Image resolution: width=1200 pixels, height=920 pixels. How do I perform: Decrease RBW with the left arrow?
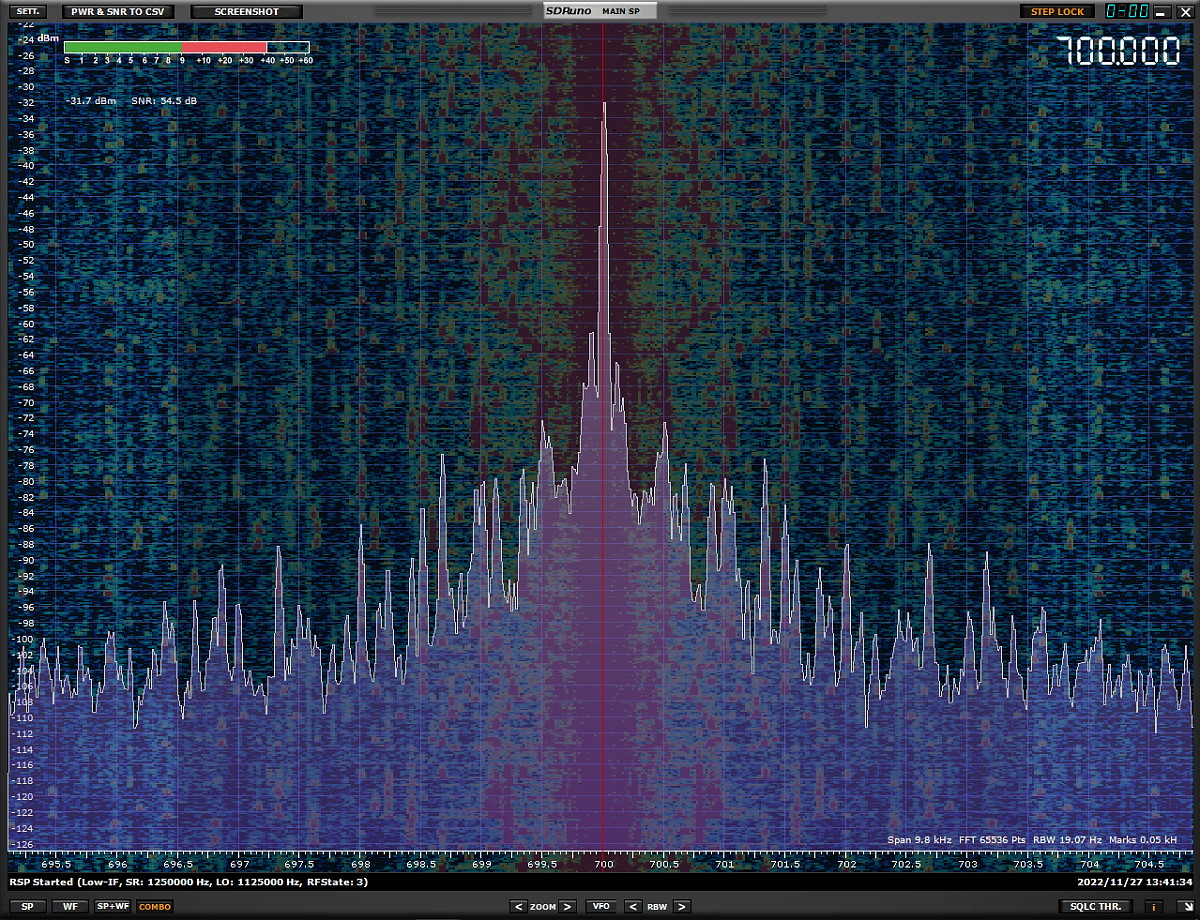click(x=632, y=907)
